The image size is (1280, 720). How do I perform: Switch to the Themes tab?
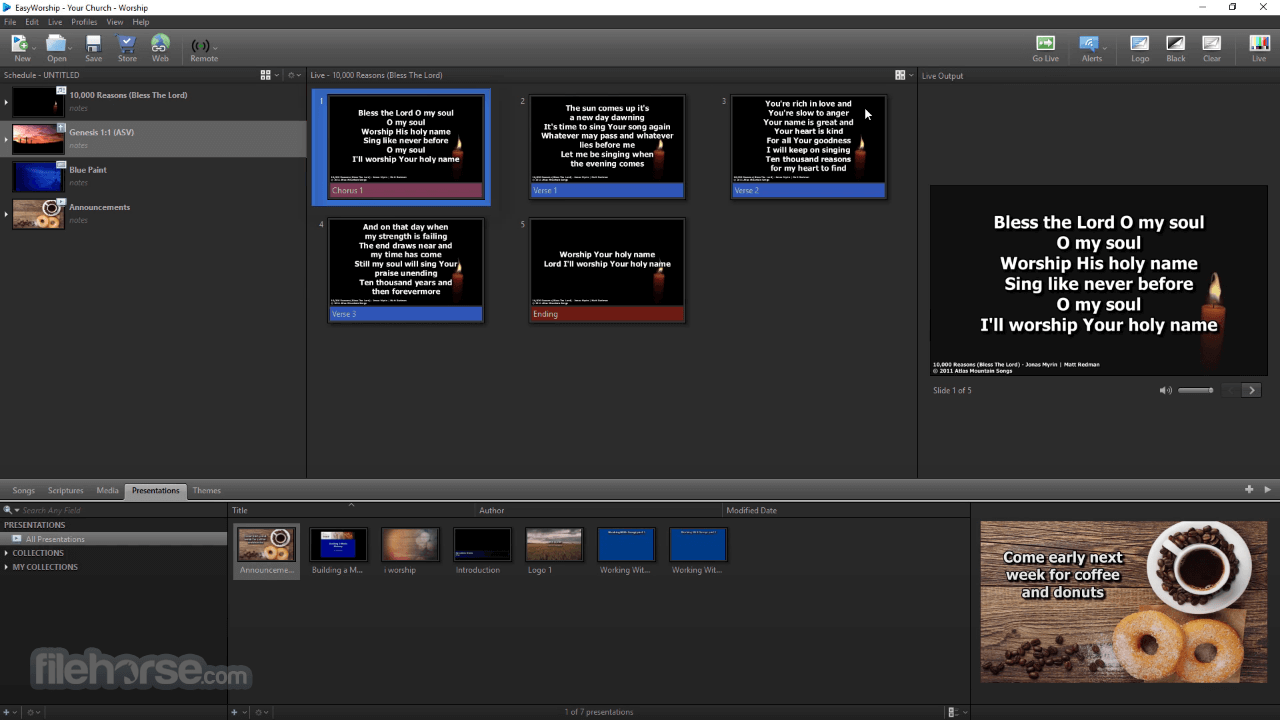(x=207, y=490)
